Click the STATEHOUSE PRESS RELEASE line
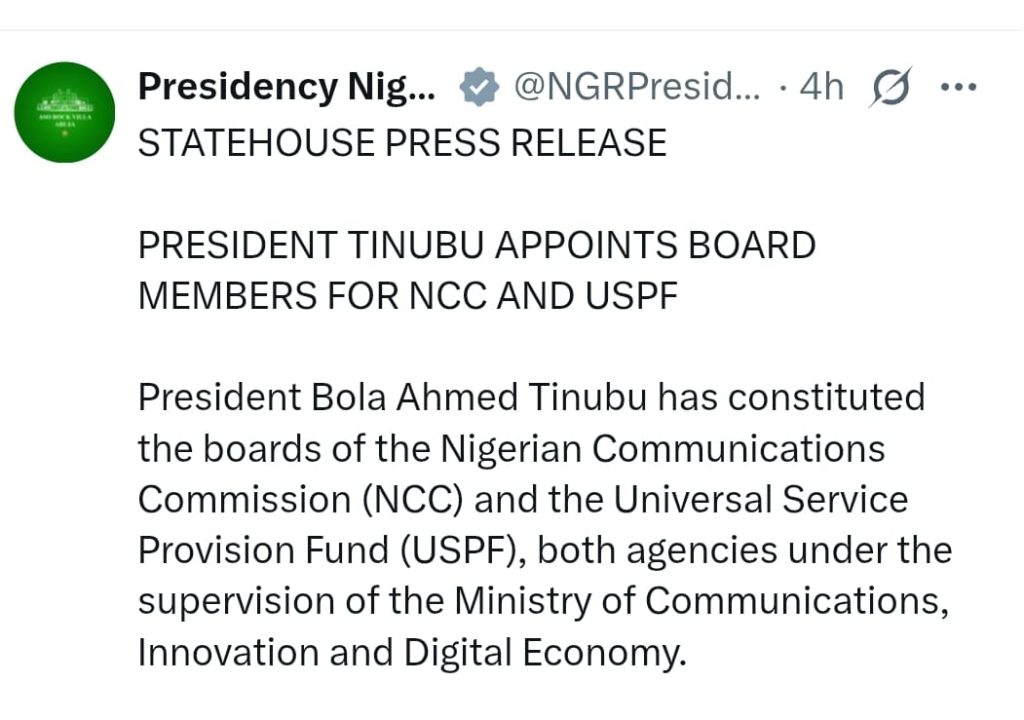 pyautogui.click(x=402, y=142)
